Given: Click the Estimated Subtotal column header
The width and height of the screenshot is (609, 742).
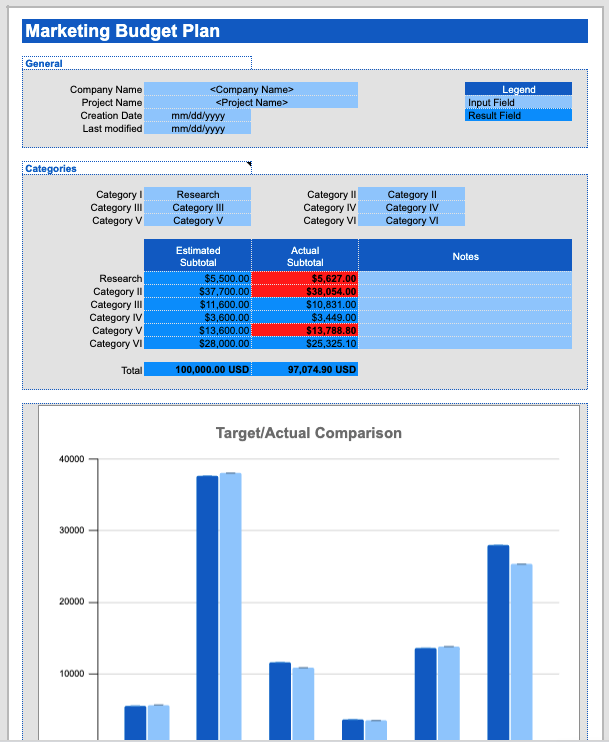Looking at the screenshot, I should point(198,256).
